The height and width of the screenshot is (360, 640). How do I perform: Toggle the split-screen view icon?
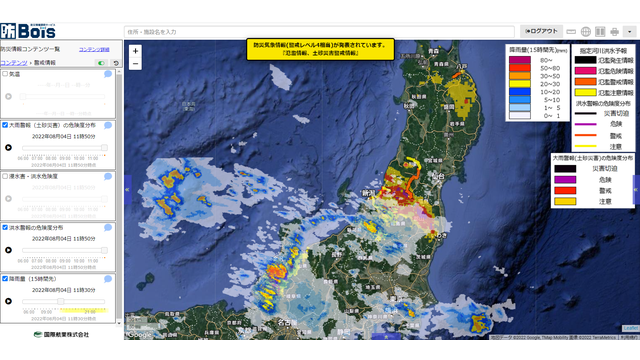point(600,31)
